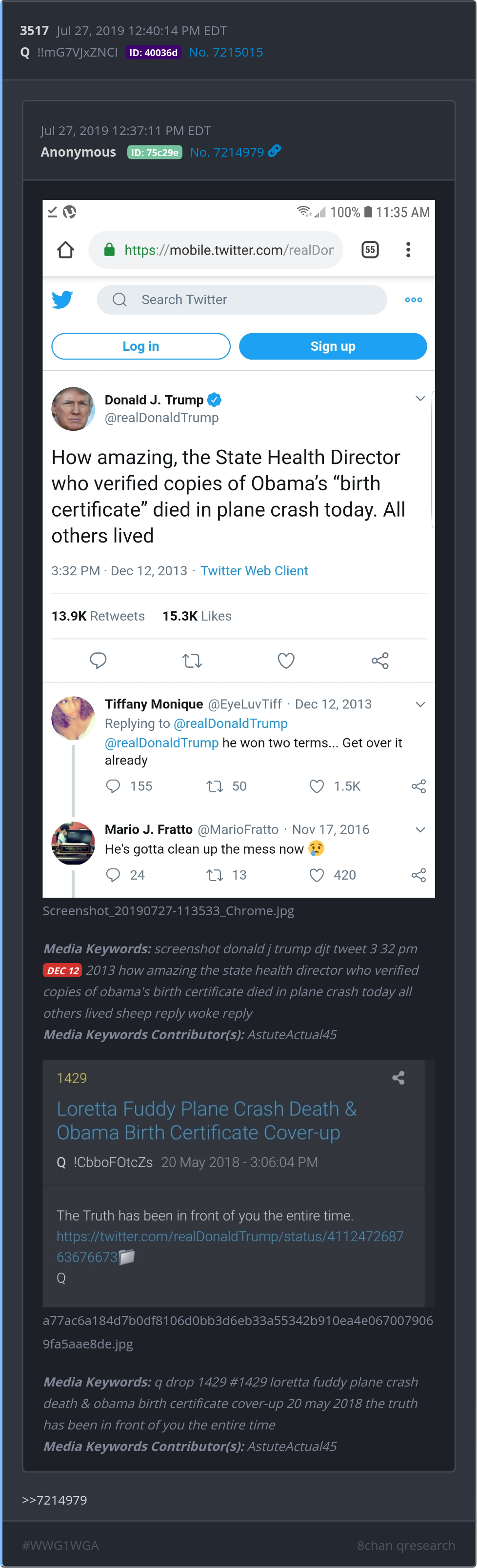
Task: Focus the Search Twitter field
Action: click(242, 300)
